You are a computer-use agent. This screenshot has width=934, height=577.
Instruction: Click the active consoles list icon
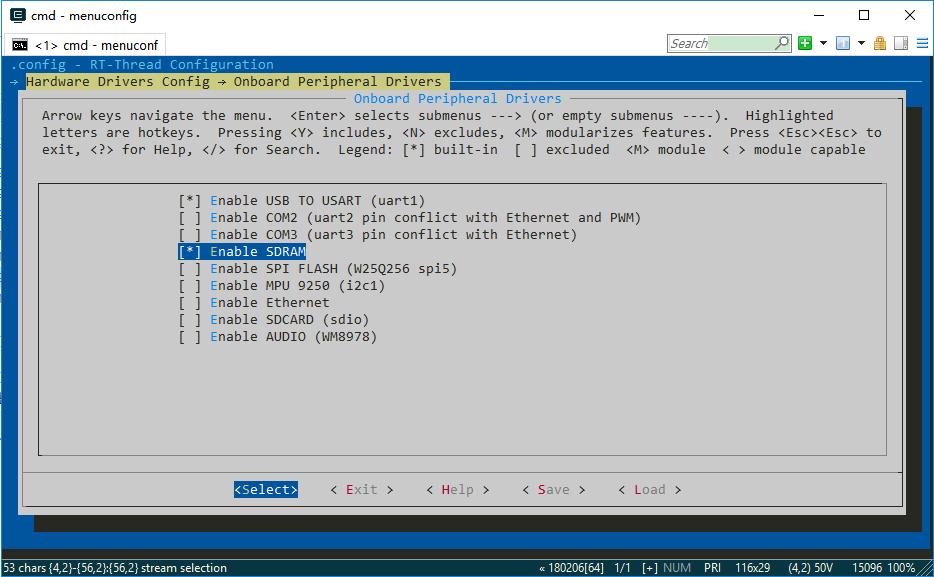click(x=843, y=43)
